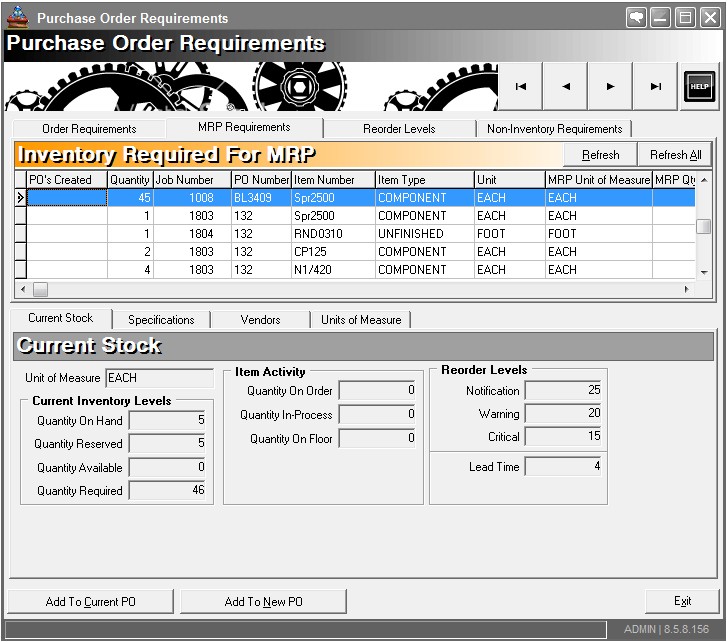Screen dimensions: 727x642
Task: Click Add To Current PO button
Action: click(91, 602)
